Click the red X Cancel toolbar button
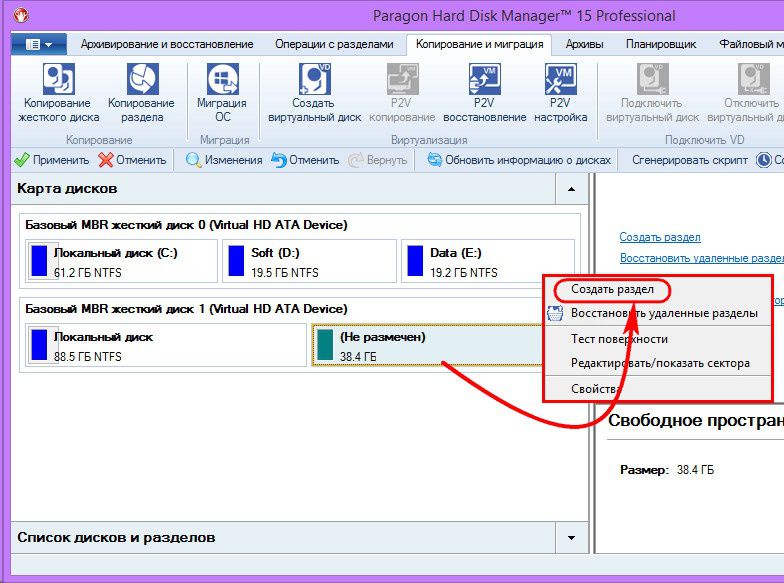 [132, 160]
